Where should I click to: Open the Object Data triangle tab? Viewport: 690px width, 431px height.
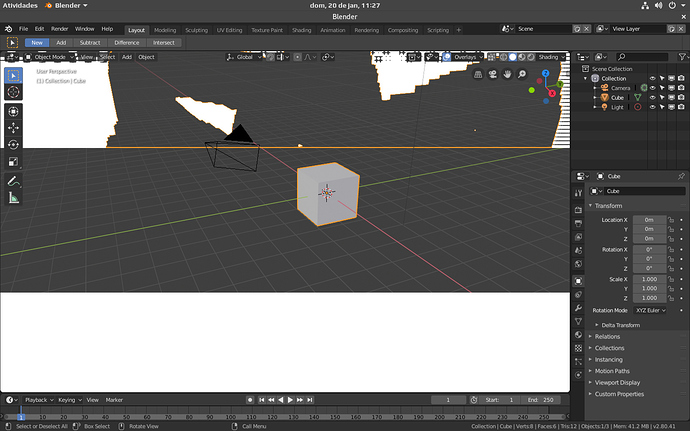(x=579, y=321)
